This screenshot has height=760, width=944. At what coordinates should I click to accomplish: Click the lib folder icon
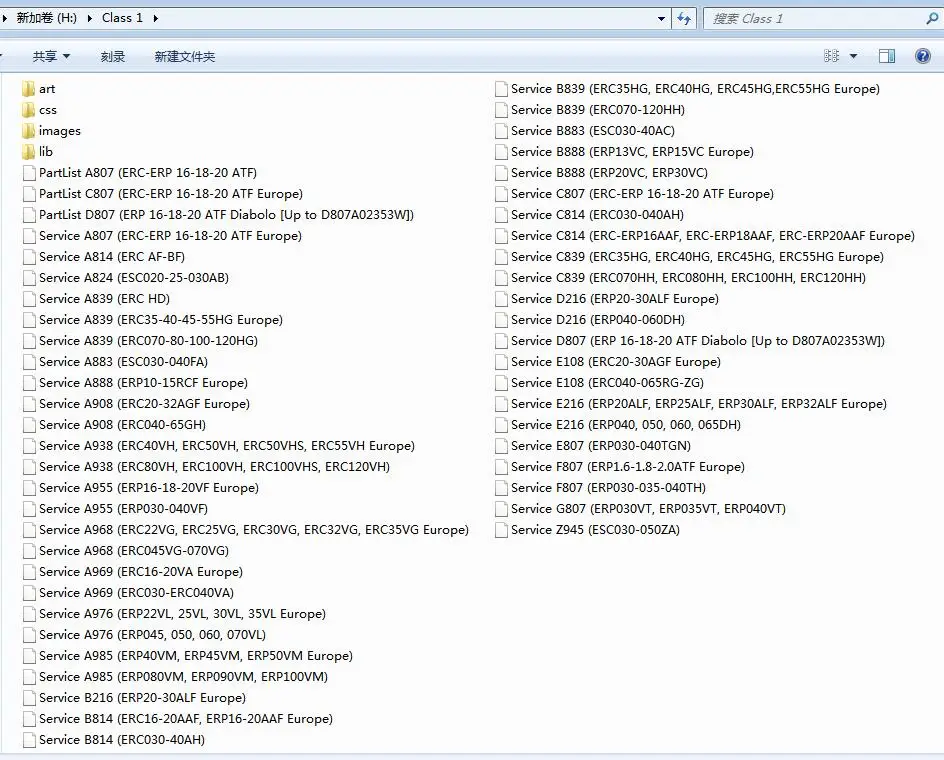[28, 152]
